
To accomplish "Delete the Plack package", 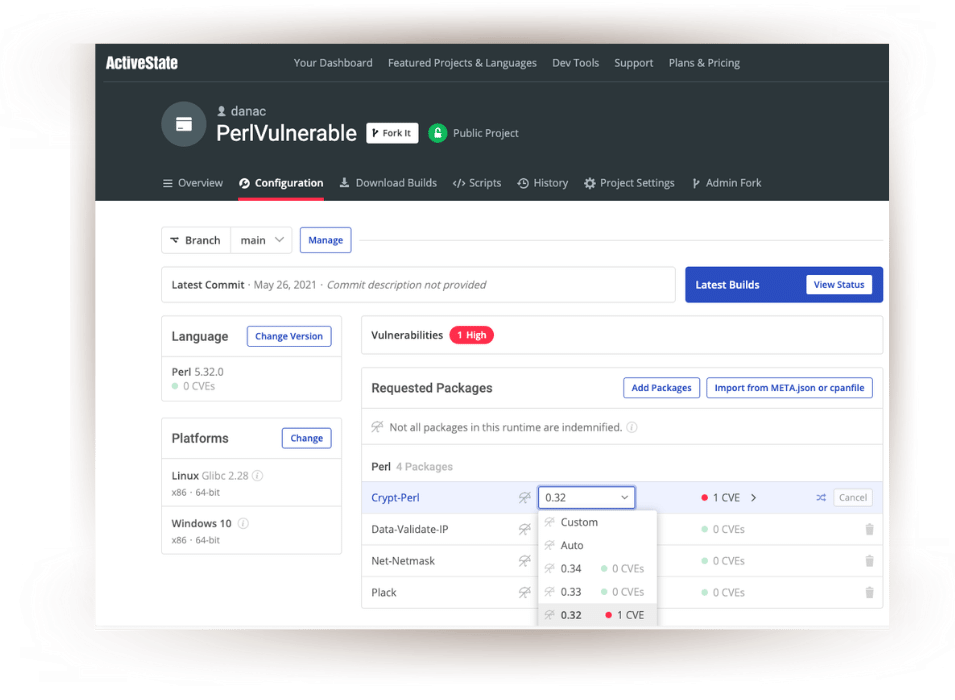I will click(869, 592).
